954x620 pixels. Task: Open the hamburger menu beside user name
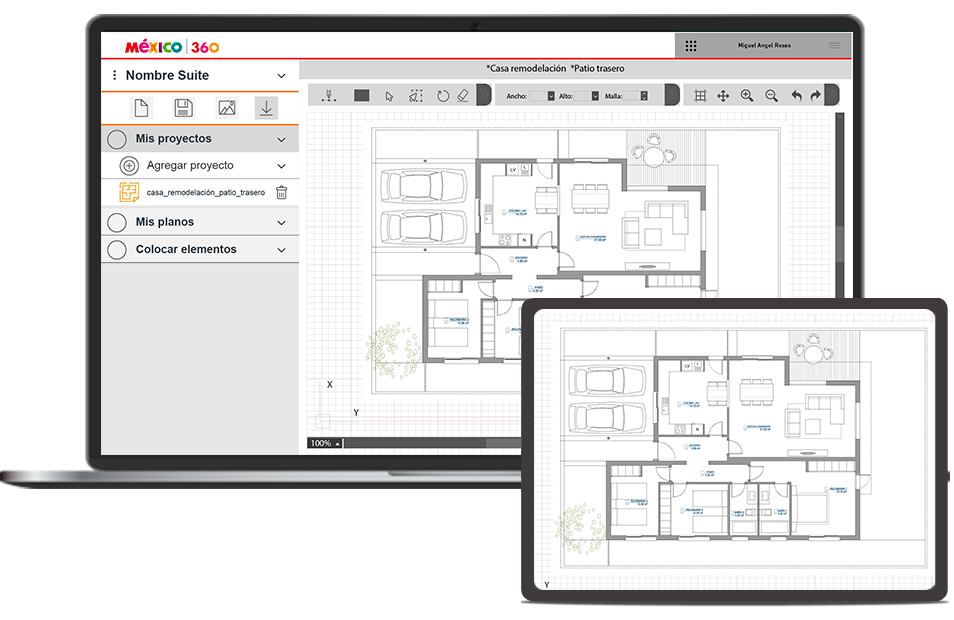(x=834, y=46)
